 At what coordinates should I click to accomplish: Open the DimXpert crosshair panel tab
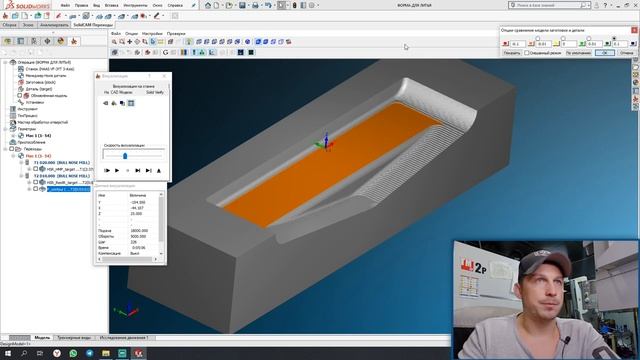point(47,41)
